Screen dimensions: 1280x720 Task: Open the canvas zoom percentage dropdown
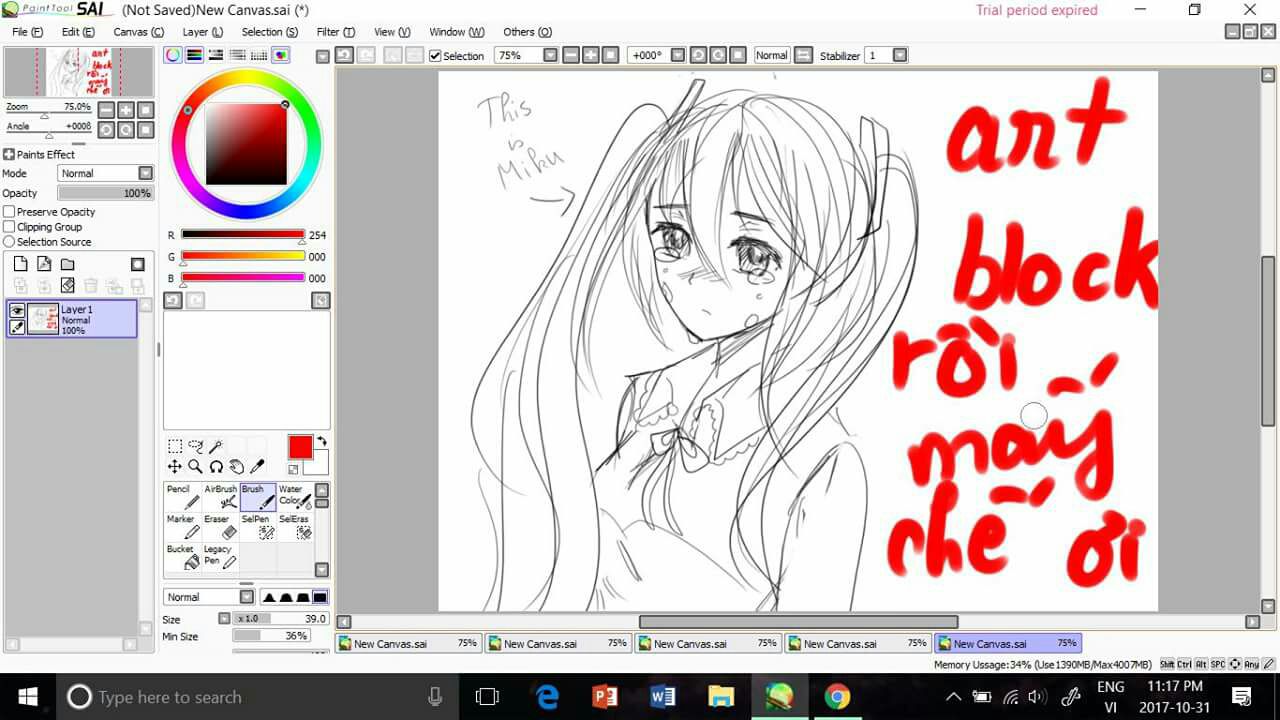[550, 55]
